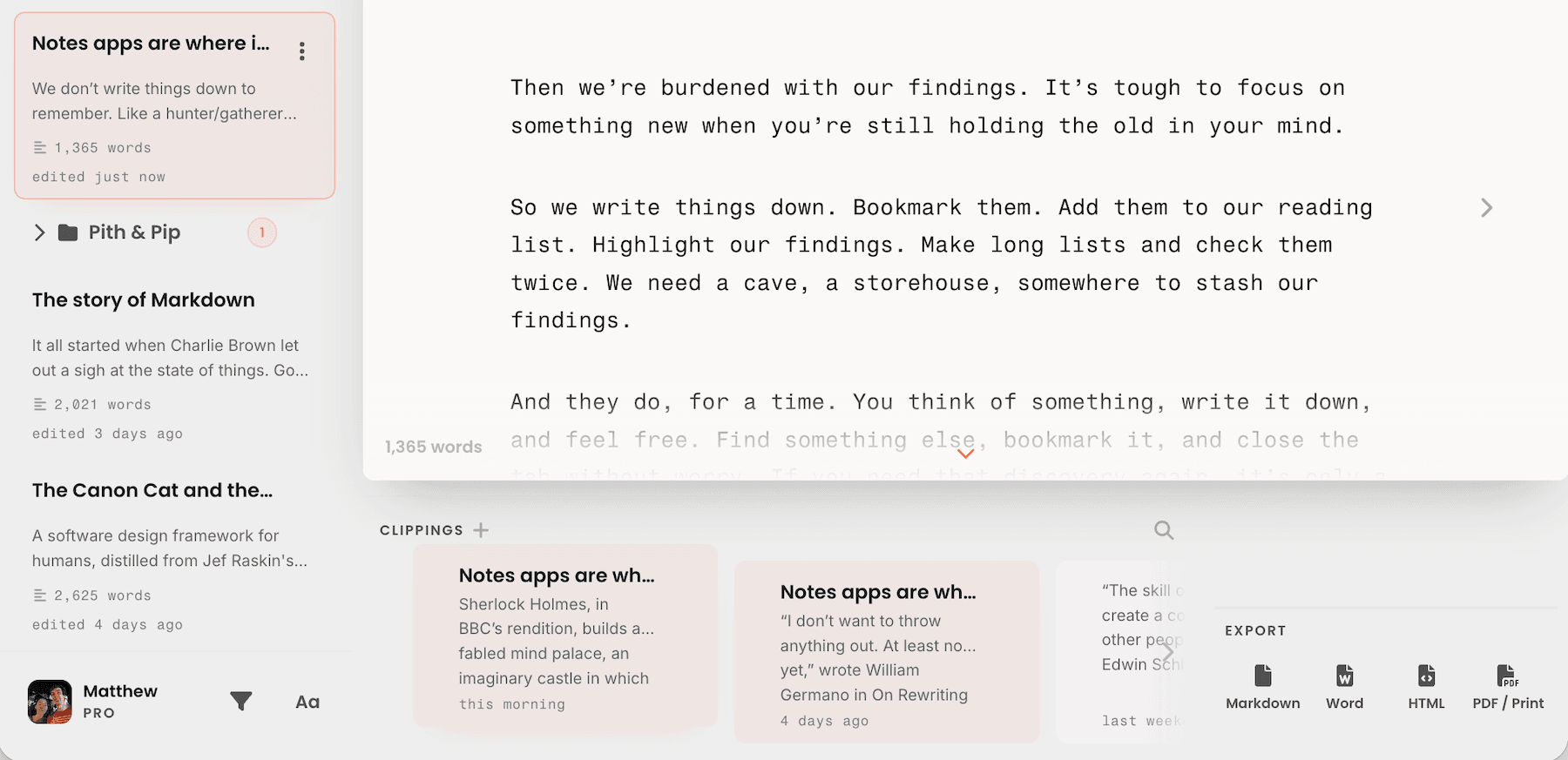Click the next arrow in the clippings row
Image resolution: width=1568 pixels, height=760 pixels.
[1168, 651]
